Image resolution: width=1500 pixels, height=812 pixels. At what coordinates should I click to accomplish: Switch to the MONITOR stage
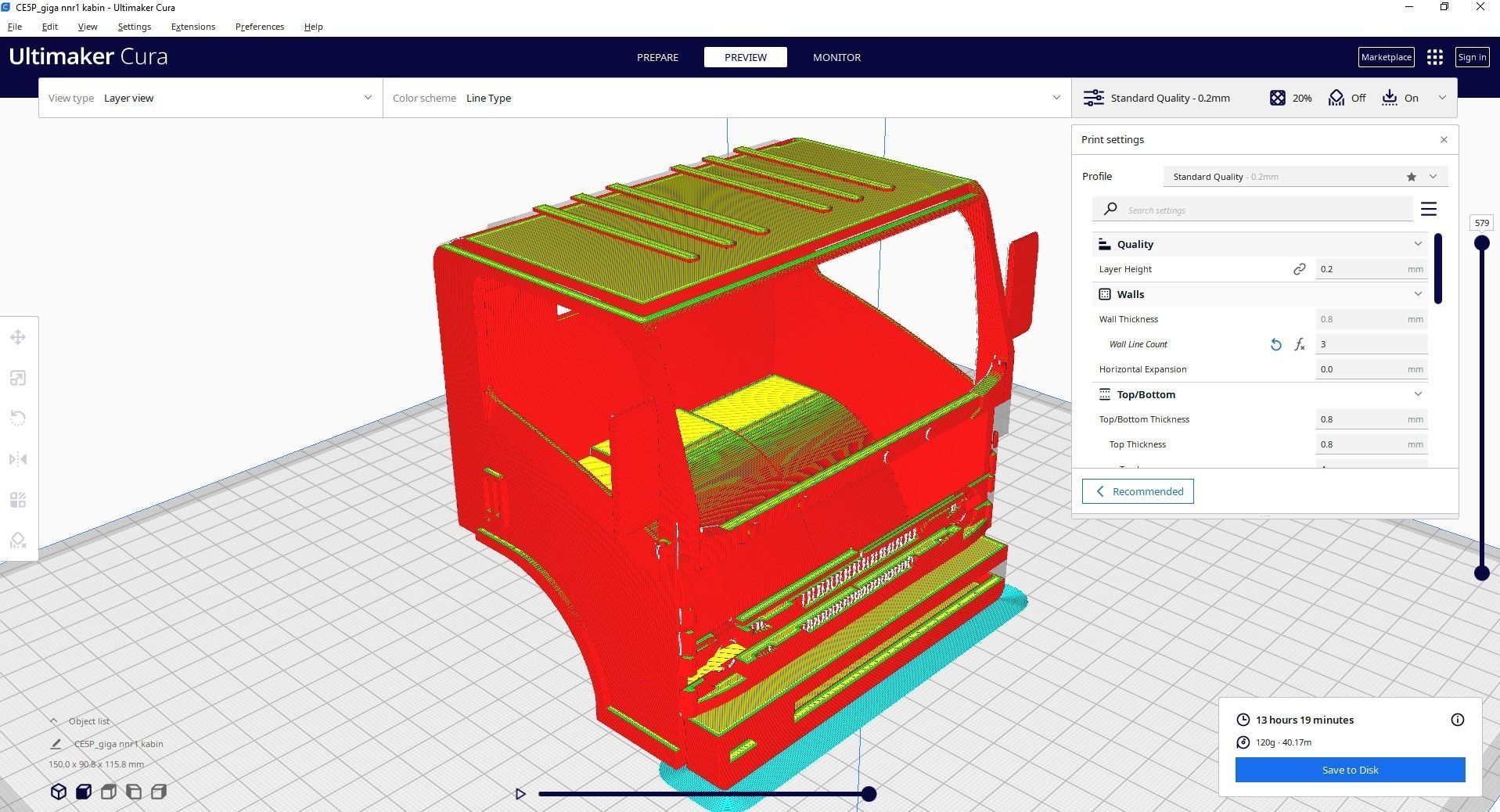(x=836, y=57)
